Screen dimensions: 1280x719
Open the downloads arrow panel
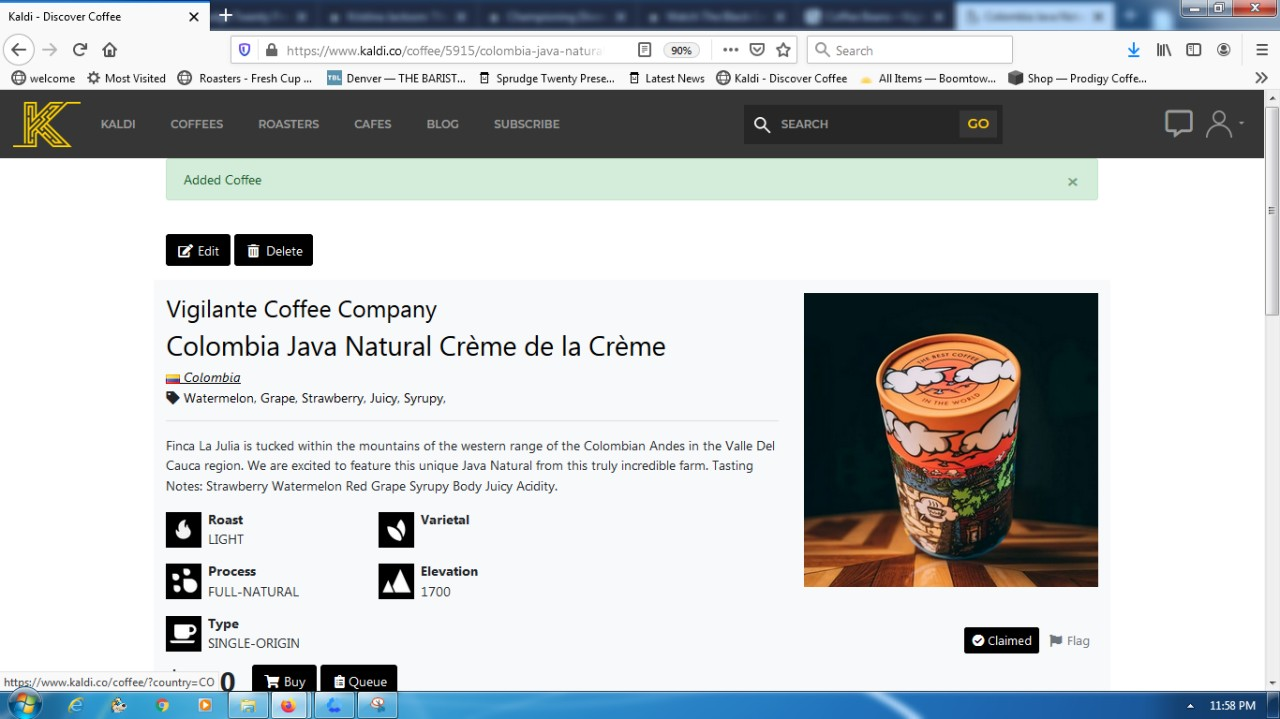(1133, 50)
